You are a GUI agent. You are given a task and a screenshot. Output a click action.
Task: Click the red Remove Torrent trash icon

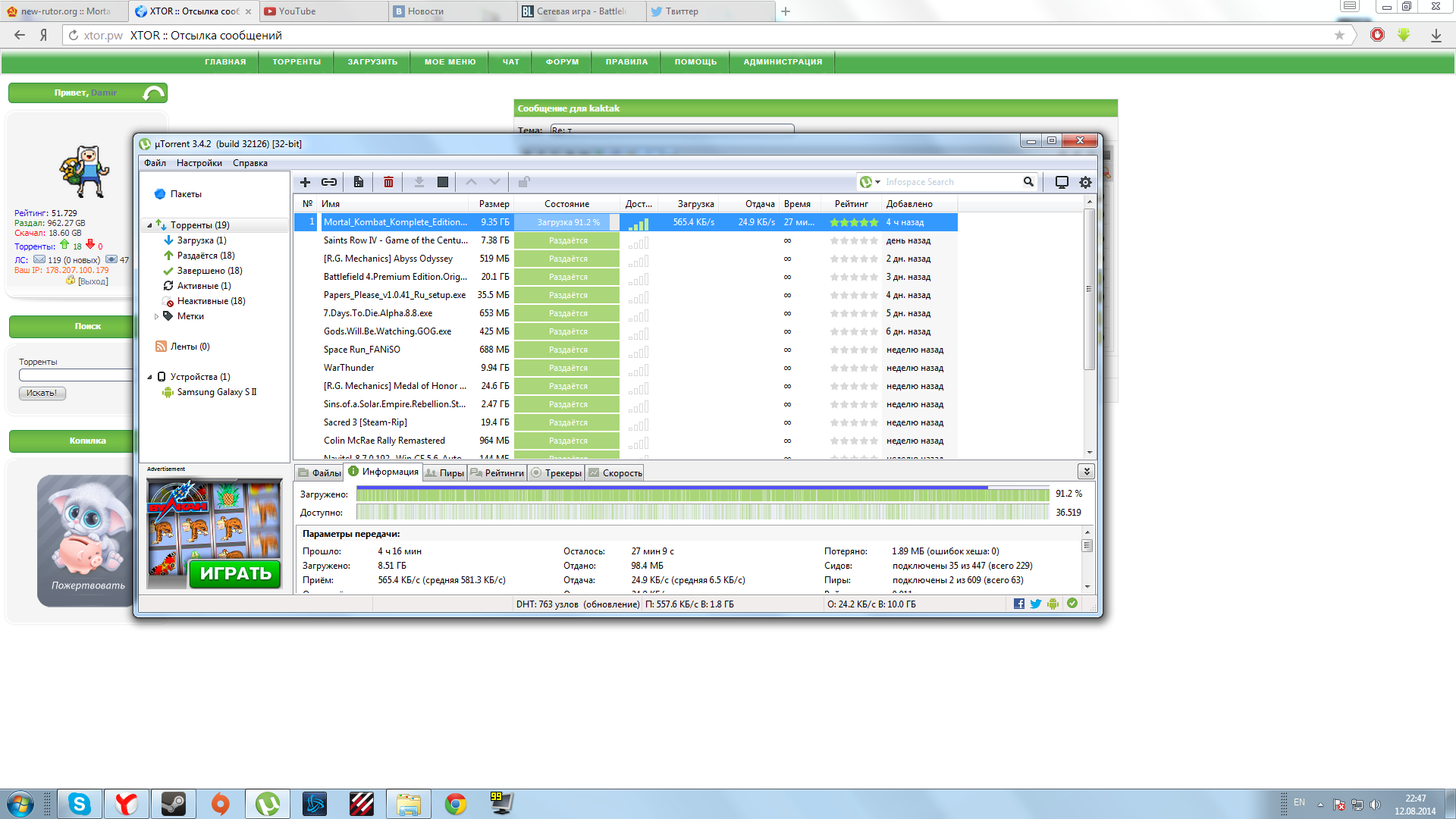388,182
